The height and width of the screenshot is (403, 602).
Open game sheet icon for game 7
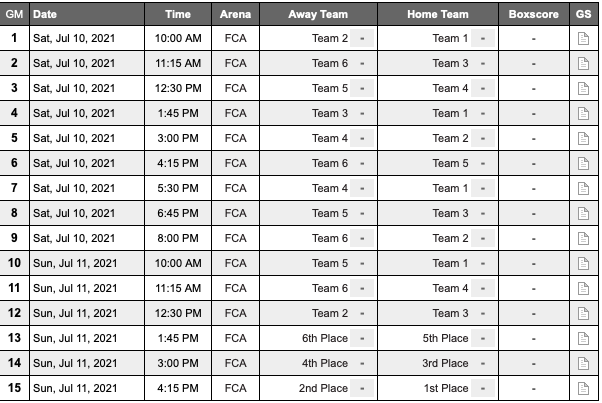click(583, 188)
